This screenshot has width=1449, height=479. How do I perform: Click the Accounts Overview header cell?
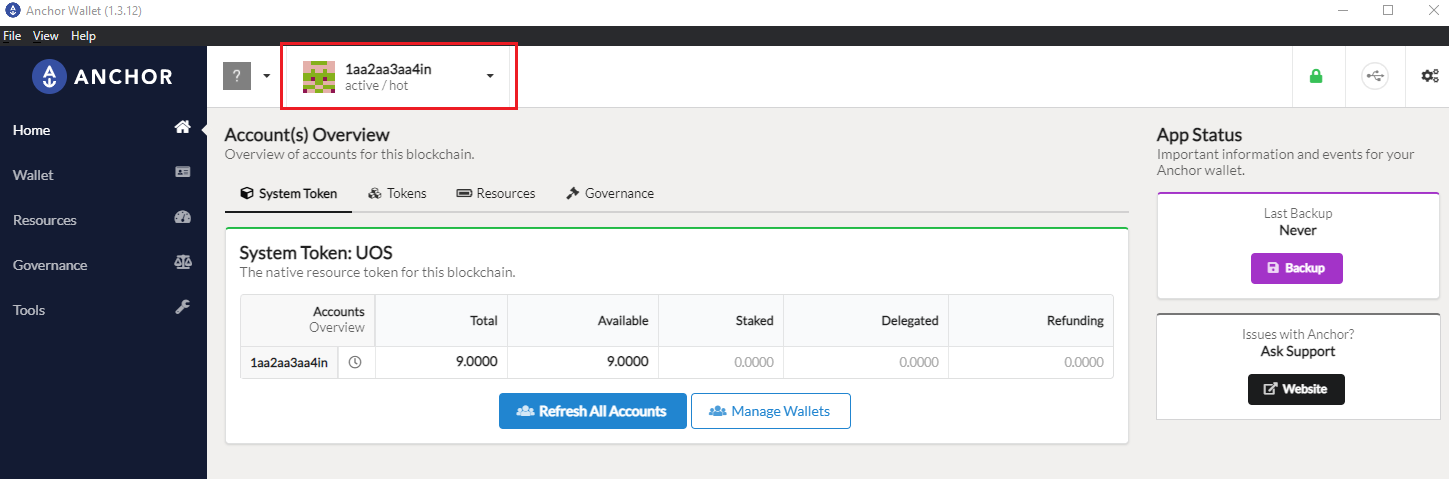(x=308, y=320)
